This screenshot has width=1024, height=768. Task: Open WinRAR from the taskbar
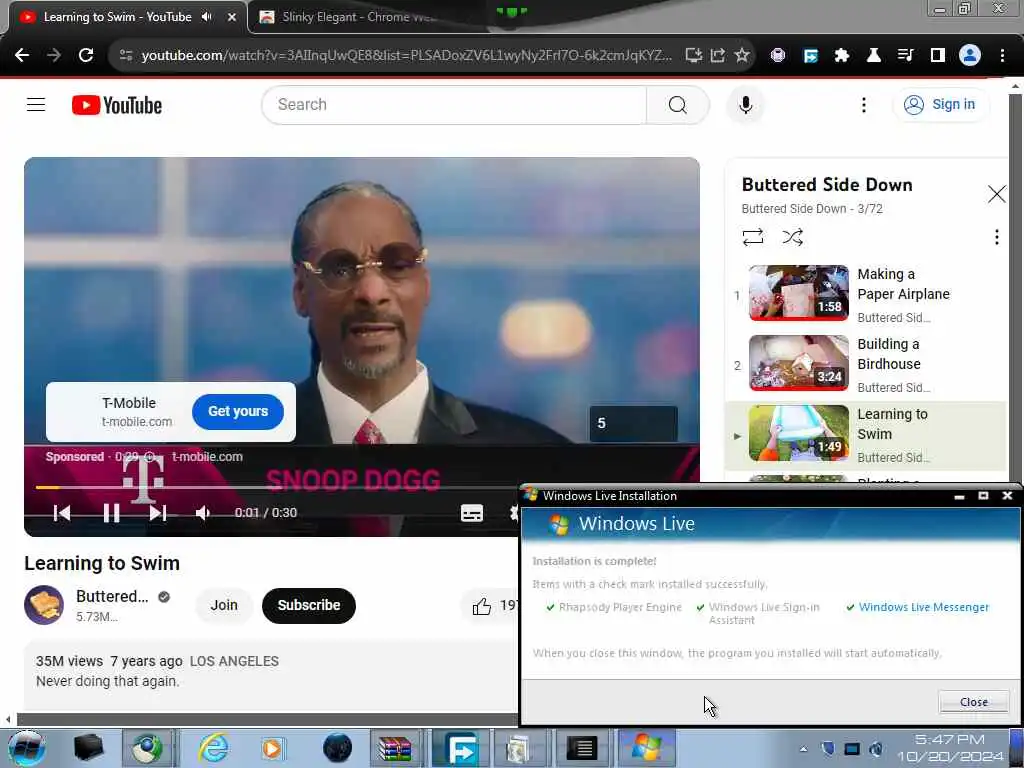[395, 748]
